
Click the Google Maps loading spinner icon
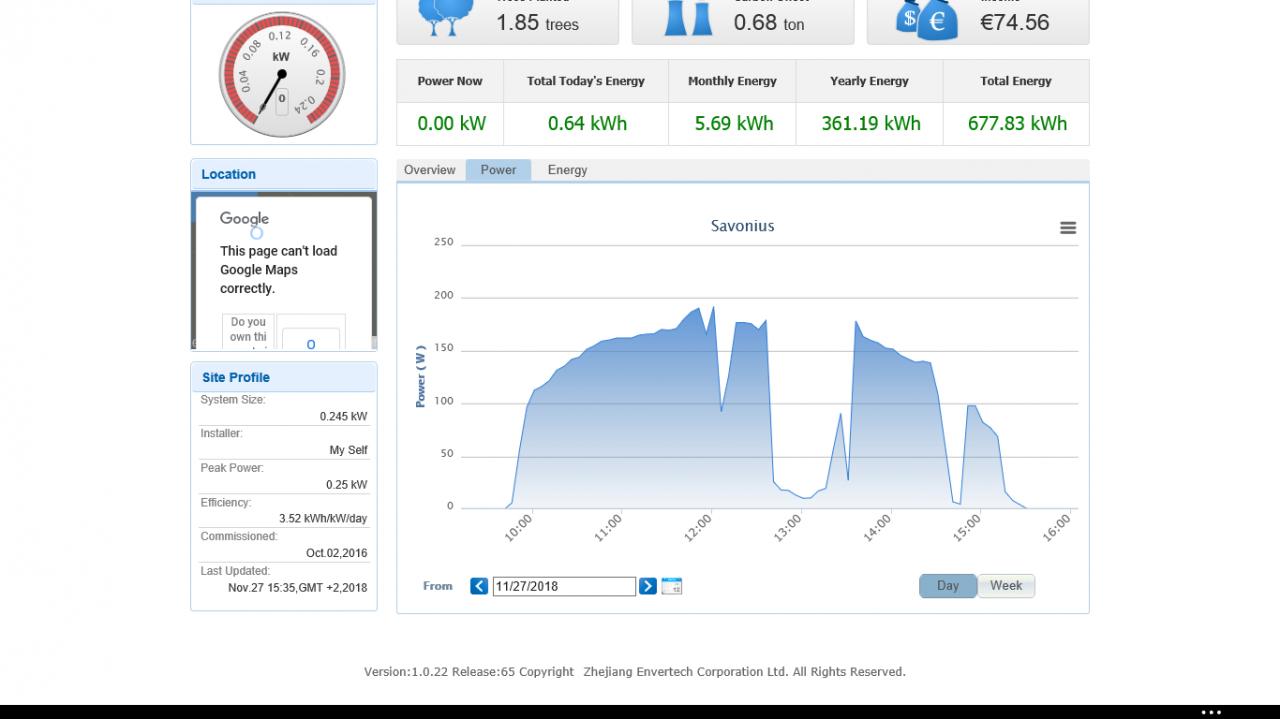pos(256,233)
